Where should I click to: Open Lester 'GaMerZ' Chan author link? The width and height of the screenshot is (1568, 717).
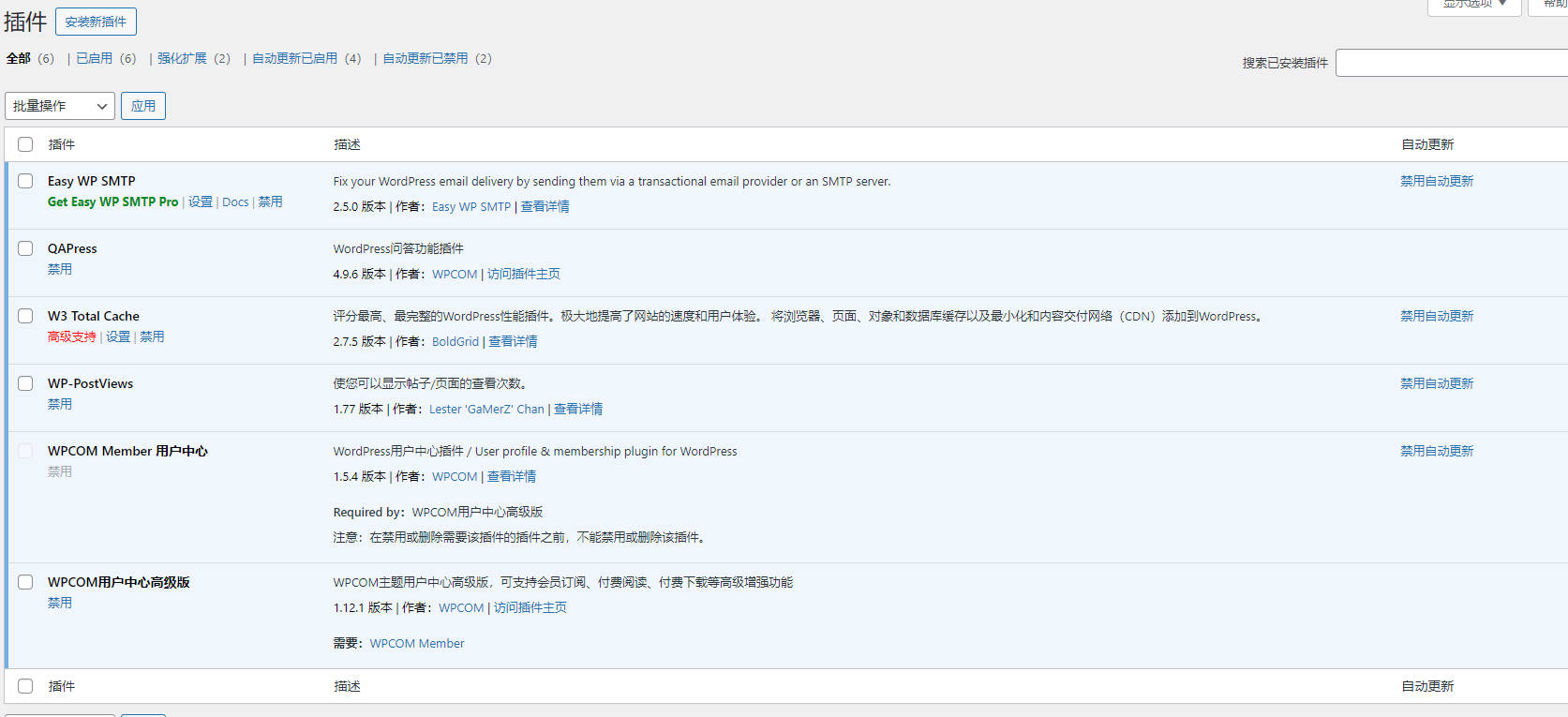486,409
